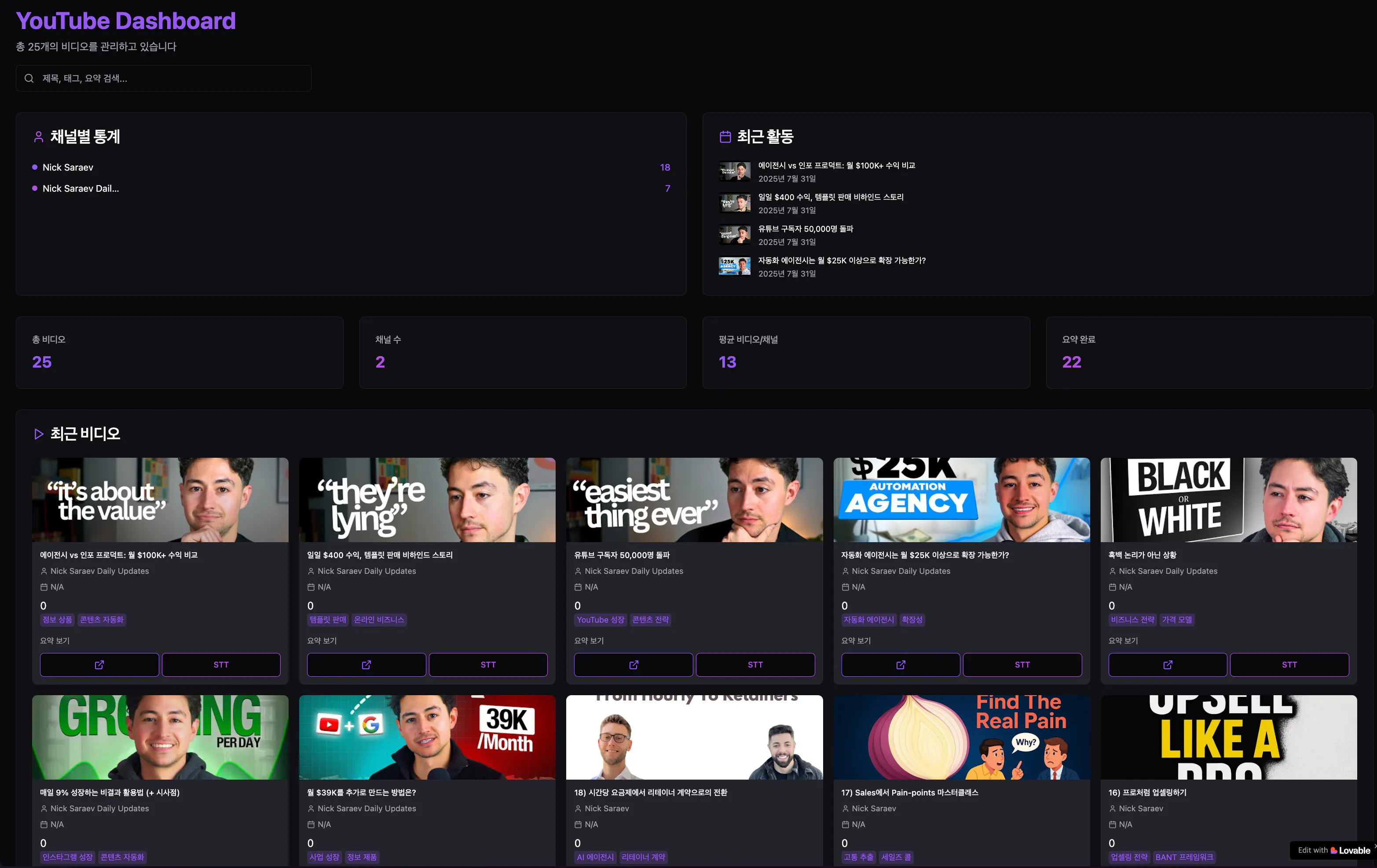Click the search magnifier icon
The height and width of the screenshot is (868, 1377).
coord(29,78)
